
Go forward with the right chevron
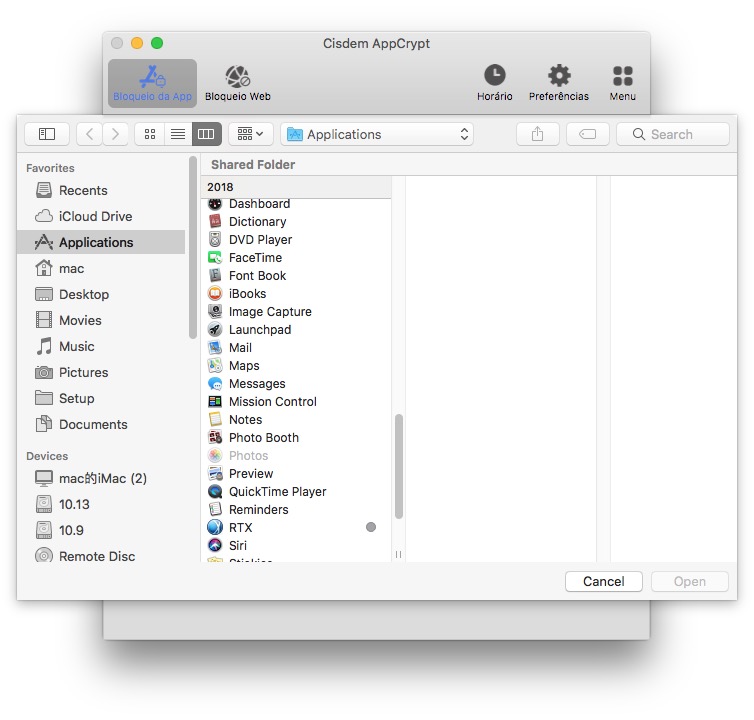pyautogui.click(x=115, y=134)
